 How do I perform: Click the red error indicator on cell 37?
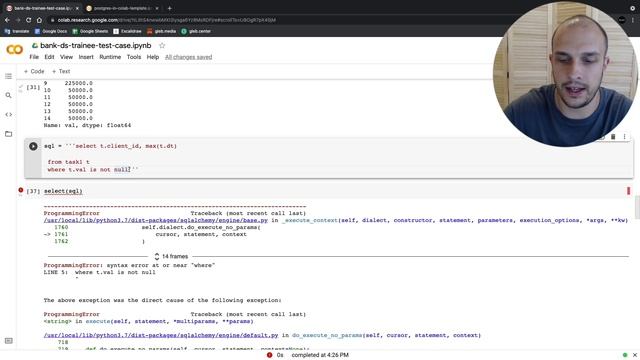[21, 190]
